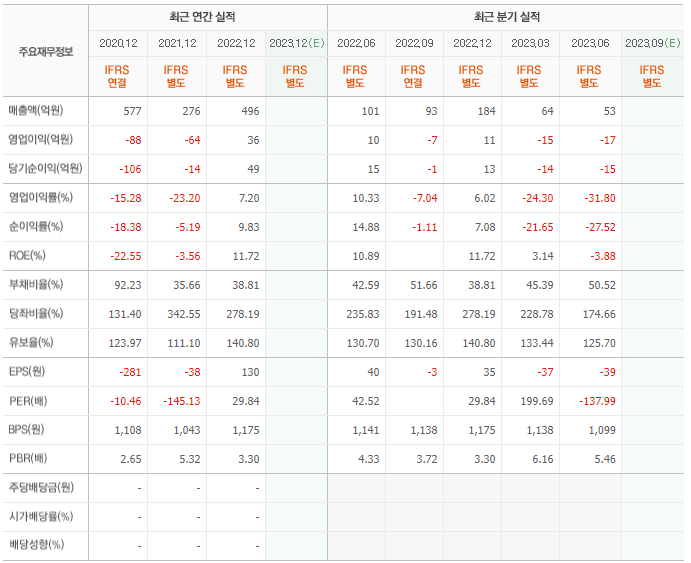The width and height of the screenshot is (691, 563).
Task: Click quarterly column header 2022.09
Action: [x=414, y=43]
